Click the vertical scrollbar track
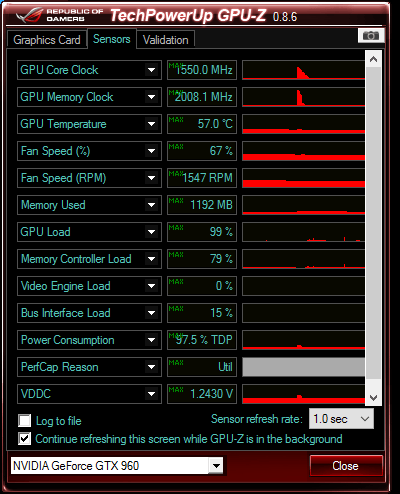 [x=373, y=229]
